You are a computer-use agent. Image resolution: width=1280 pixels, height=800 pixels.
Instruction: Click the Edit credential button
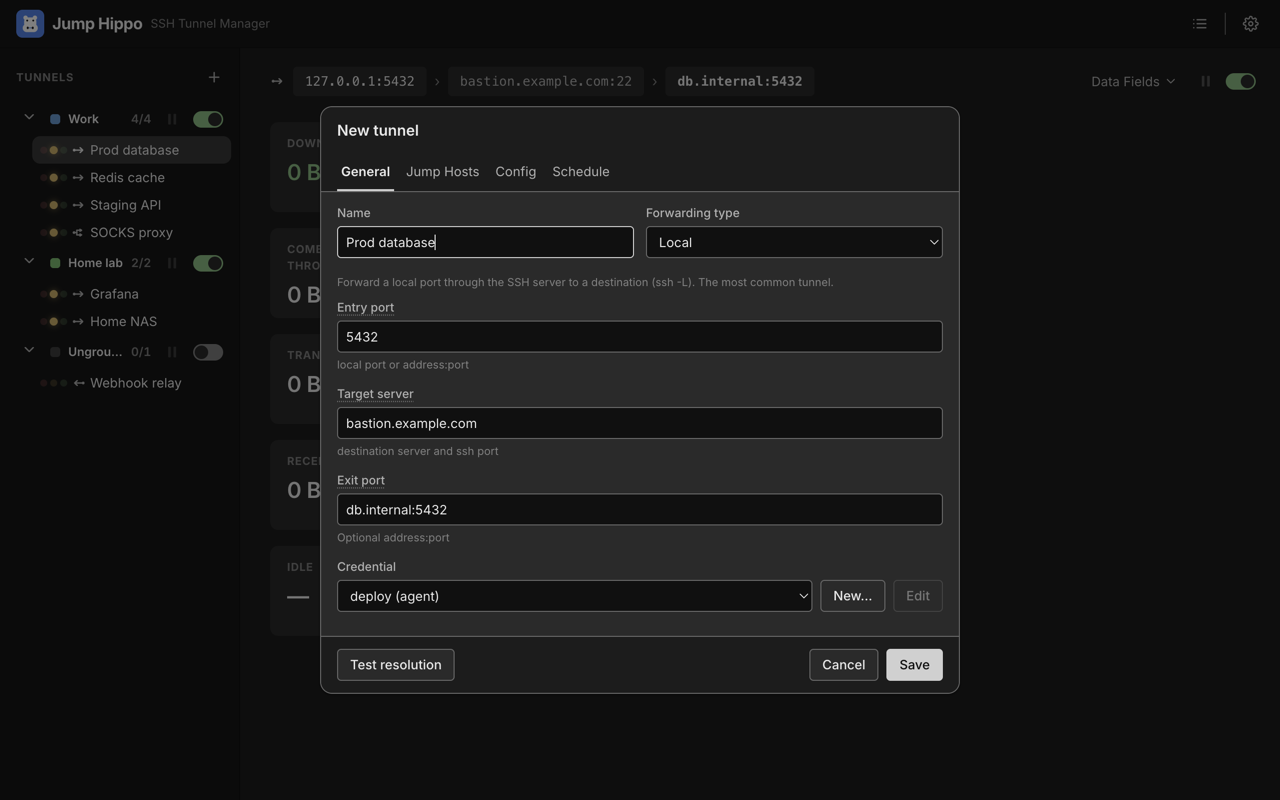point(918,596)
